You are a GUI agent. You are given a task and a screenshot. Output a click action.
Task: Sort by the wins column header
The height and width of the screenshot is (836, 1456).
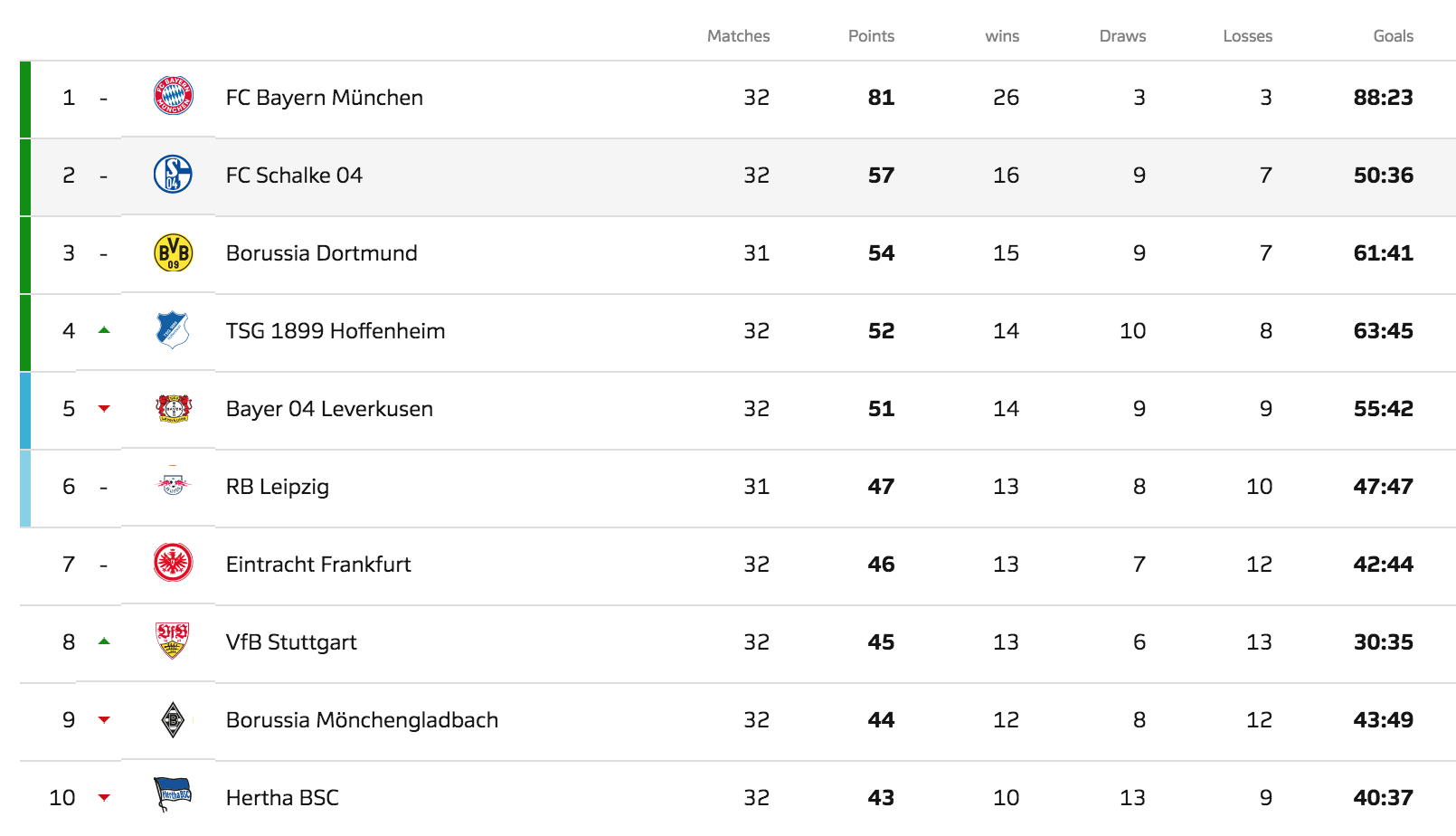[1002, 36]
